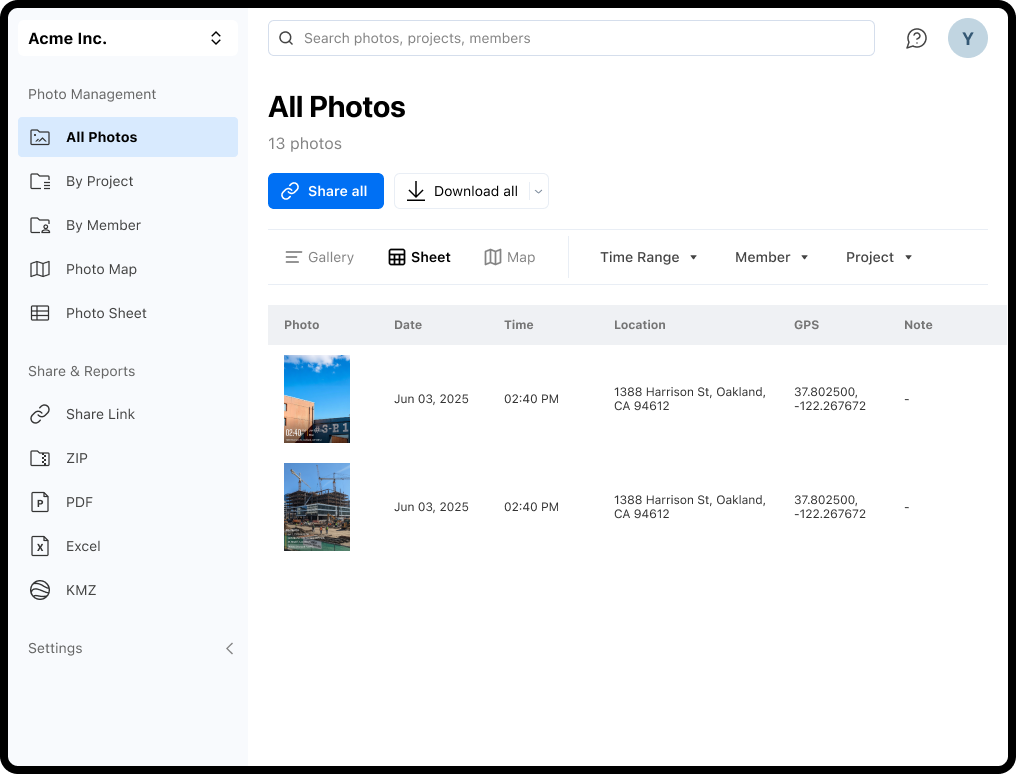Image resolution: width=1016 pixels, height=774 pixels.
Task: Click the Excel file icon
Action: (x=40, y=547)
